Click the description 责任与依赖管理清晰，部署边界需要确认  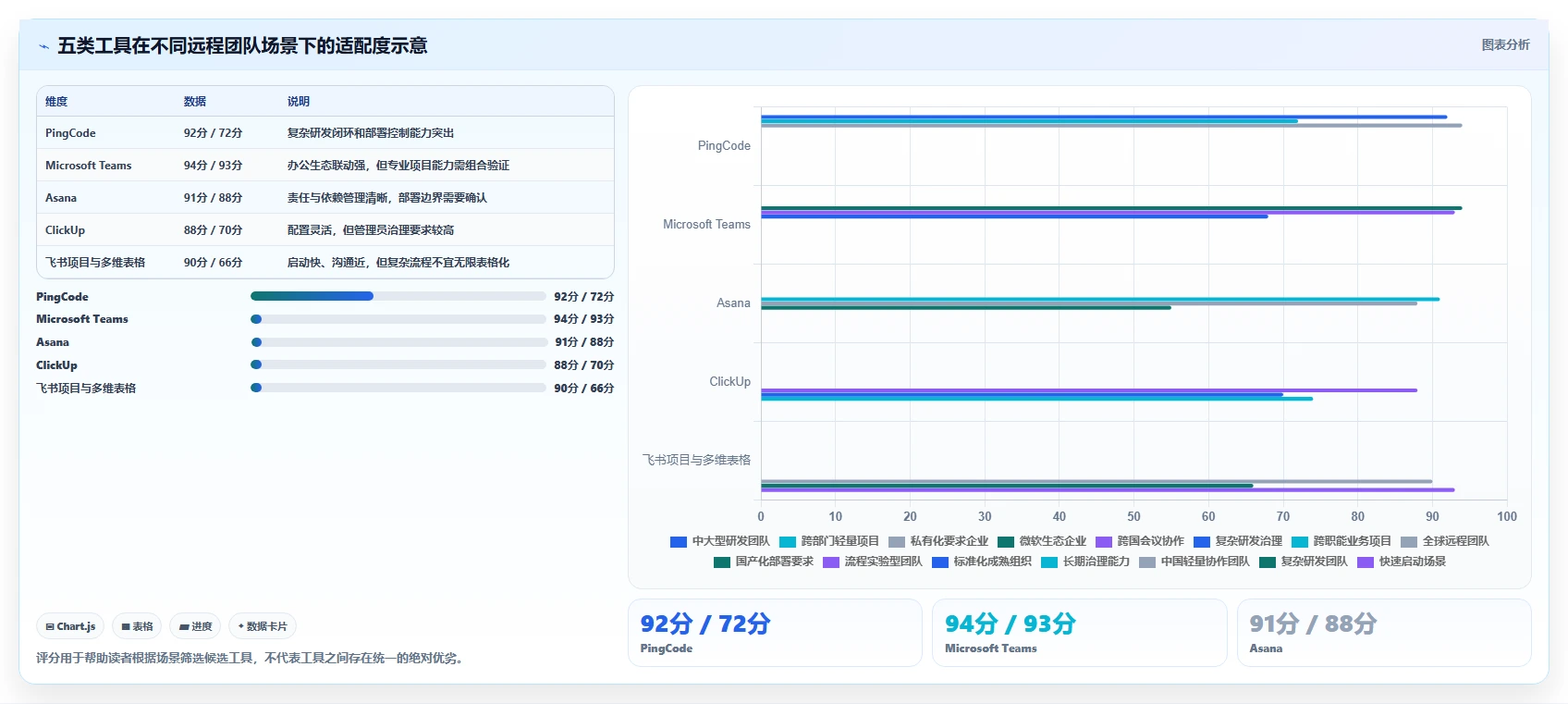click(x=387, y=198)
